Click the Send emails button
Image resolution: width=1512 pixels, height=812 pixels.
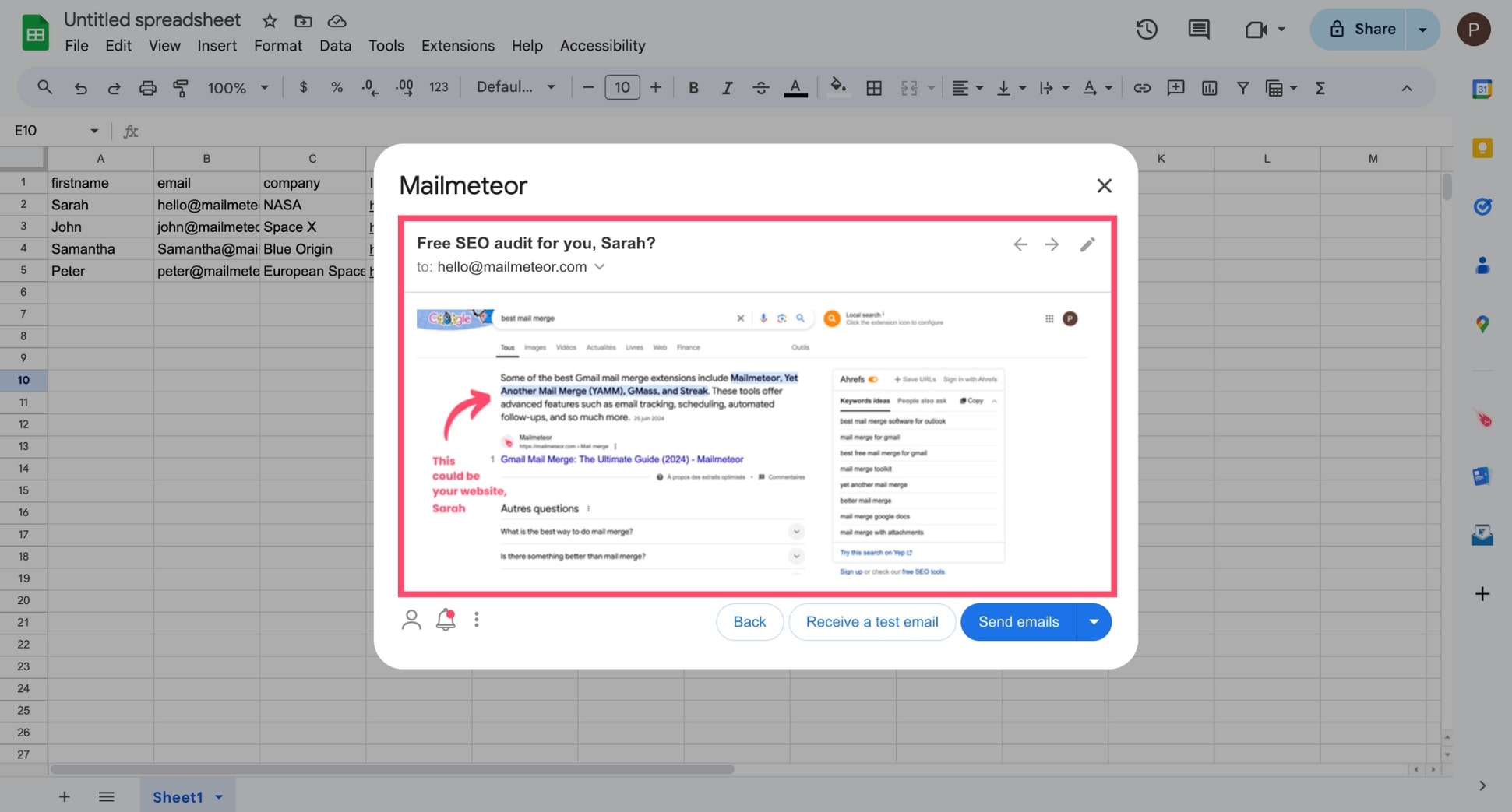pyautogui.click(x=1019, y=622)
